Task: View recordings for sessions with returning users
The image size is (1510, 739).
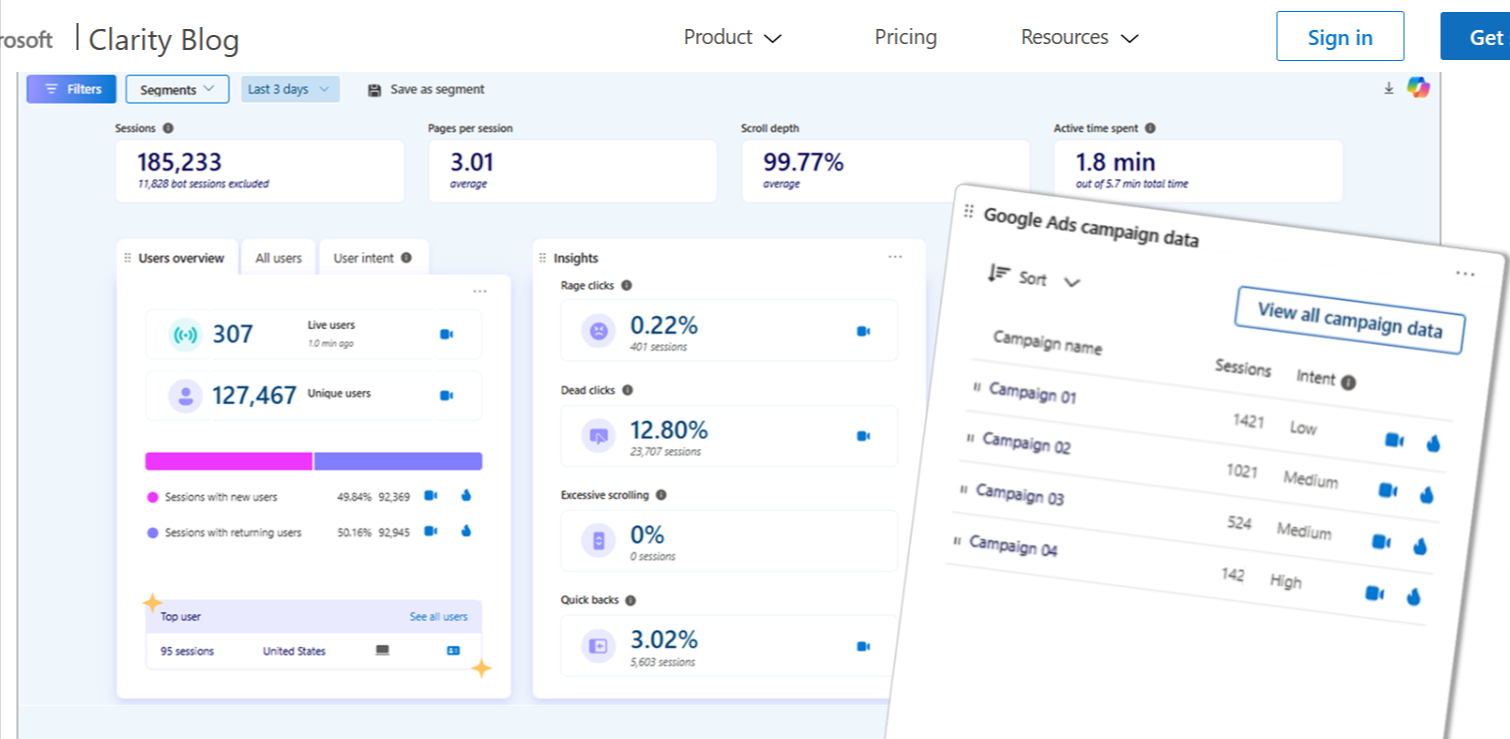Action: click(431, 531)
